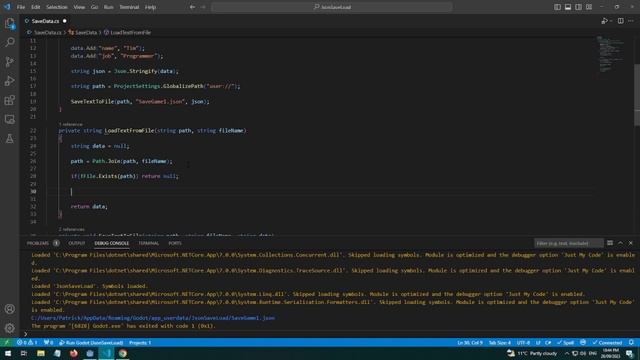Open File Explorer from the taskbar
The image size is (640, 360).
41,353
